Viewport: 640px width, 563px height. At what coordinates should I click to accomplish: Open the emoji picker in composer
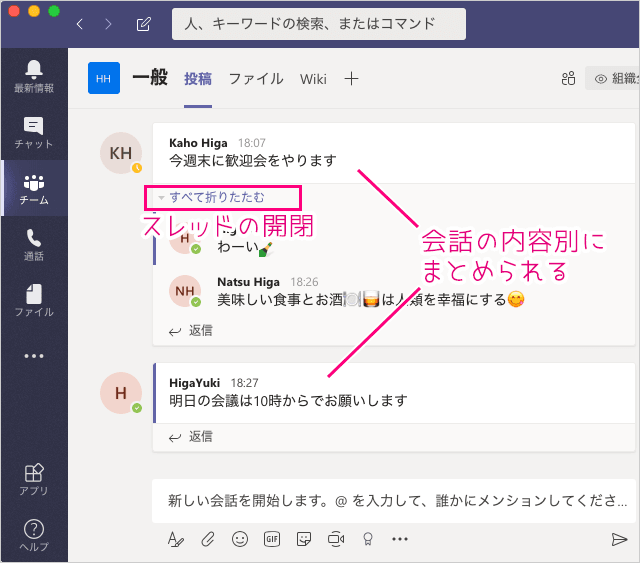pos(240,539)
